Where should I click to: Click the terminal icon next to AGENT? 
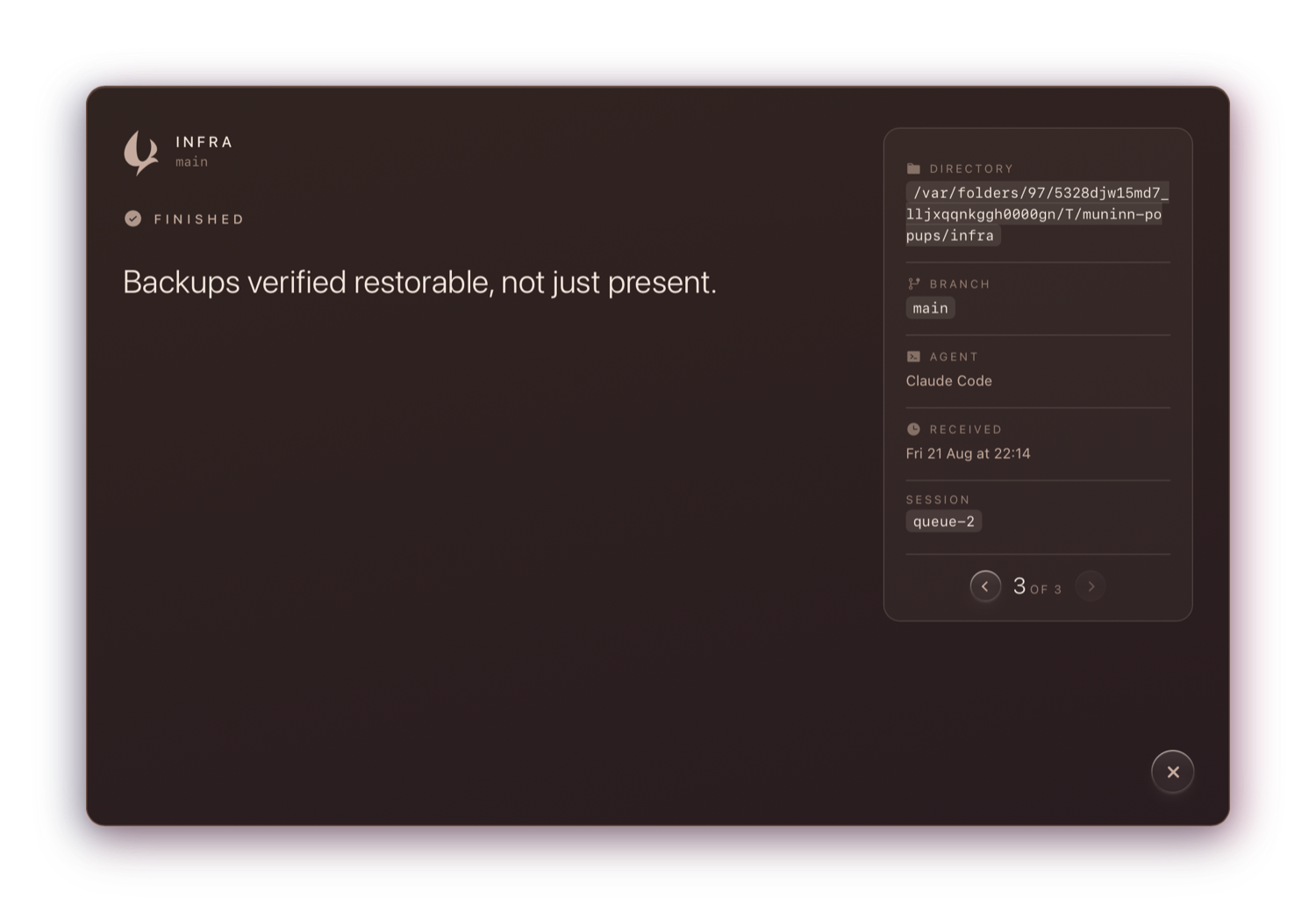(913, 357)
